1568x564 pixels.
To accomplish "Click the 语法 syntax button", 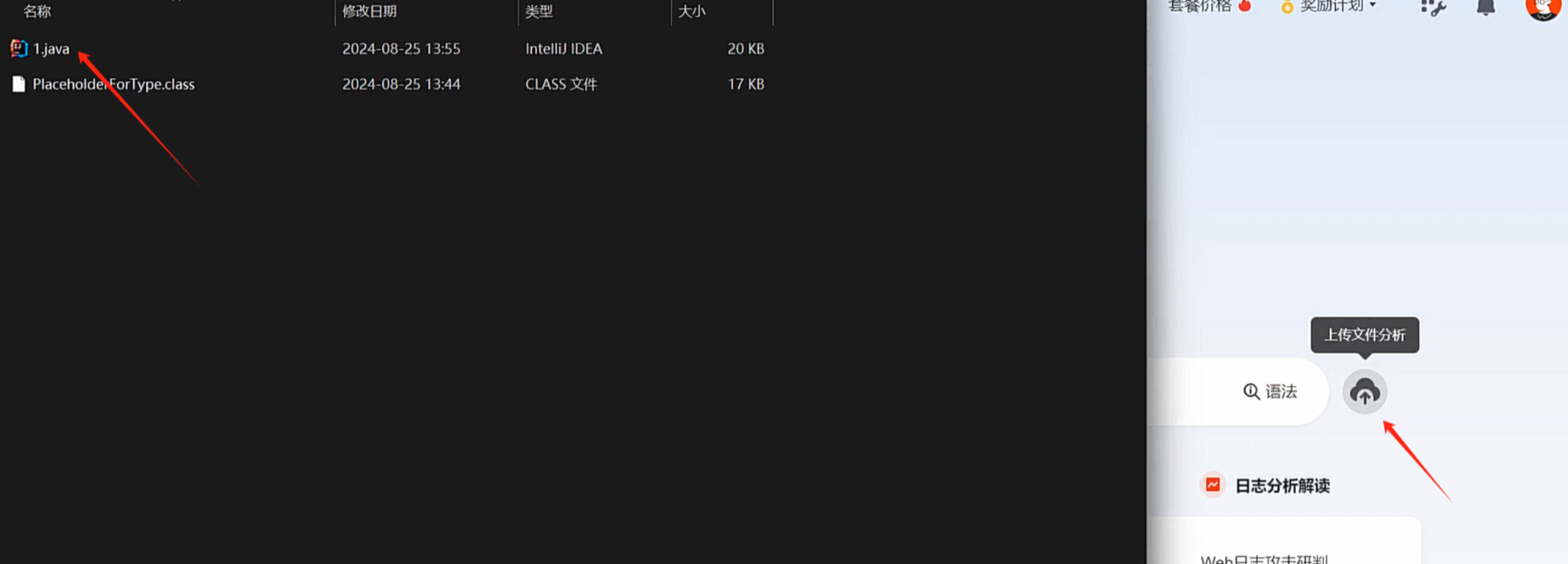I will coord(1270,391).
